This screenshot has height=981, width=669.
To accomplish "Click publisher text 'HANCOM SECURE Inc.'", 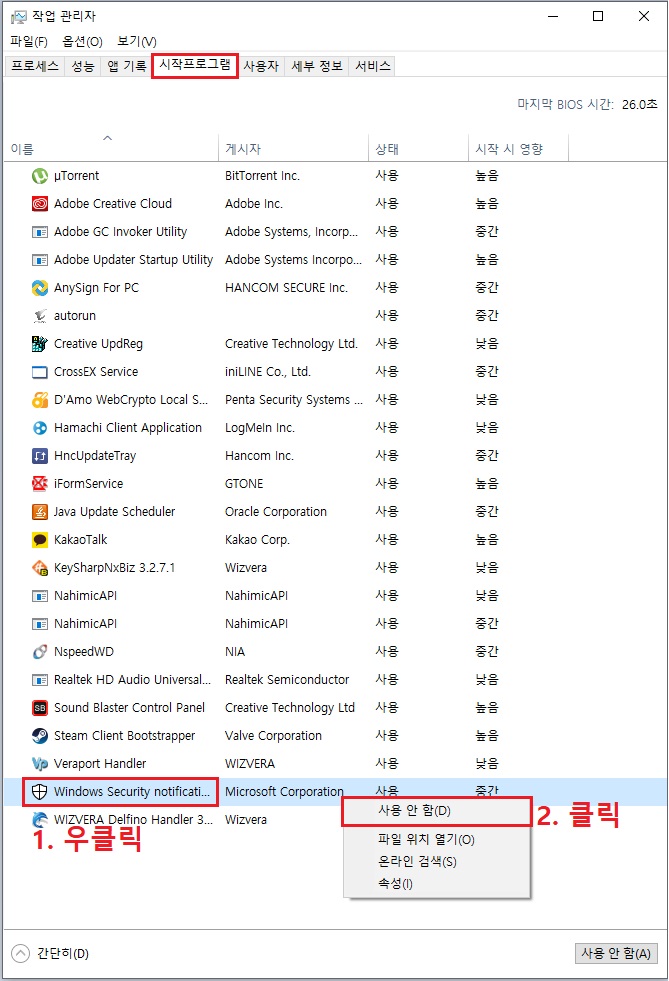I will tap(286, 288).
